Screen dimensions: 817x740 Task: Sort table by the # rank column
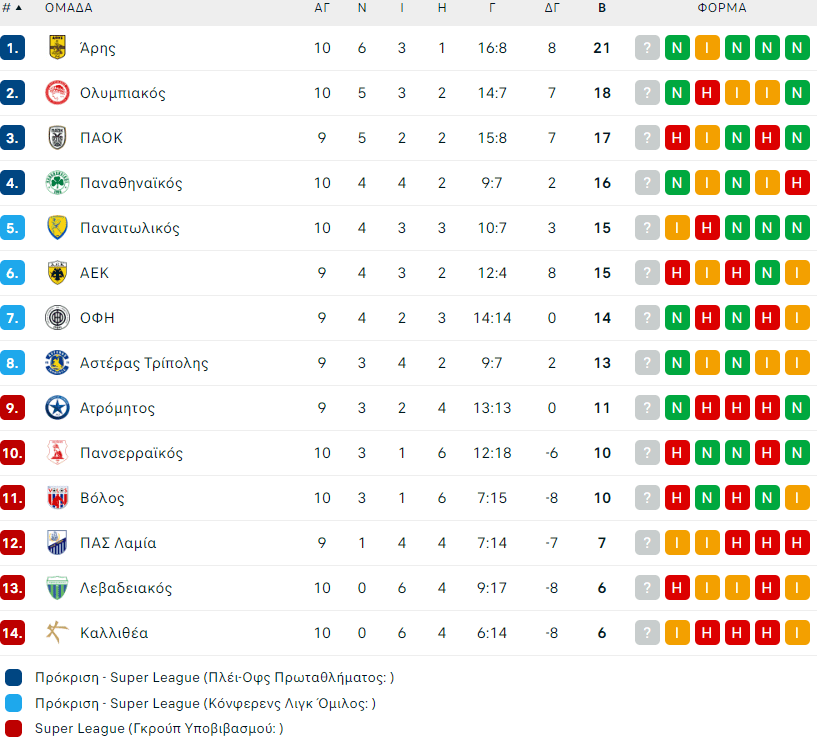click(12, 8)
